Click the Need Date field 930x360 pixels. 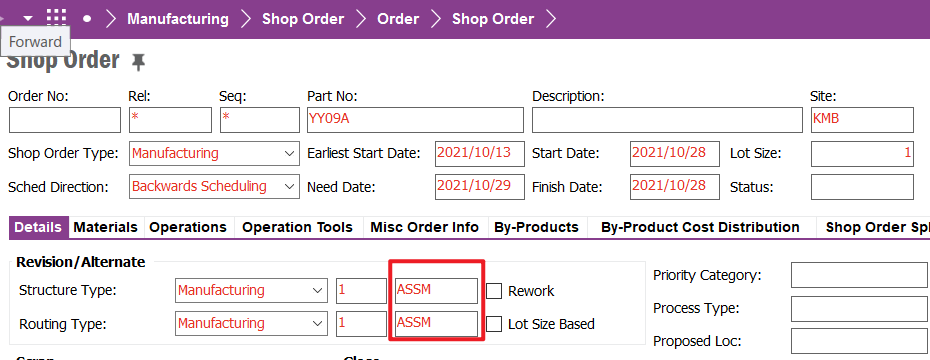[x=480, y=186]
